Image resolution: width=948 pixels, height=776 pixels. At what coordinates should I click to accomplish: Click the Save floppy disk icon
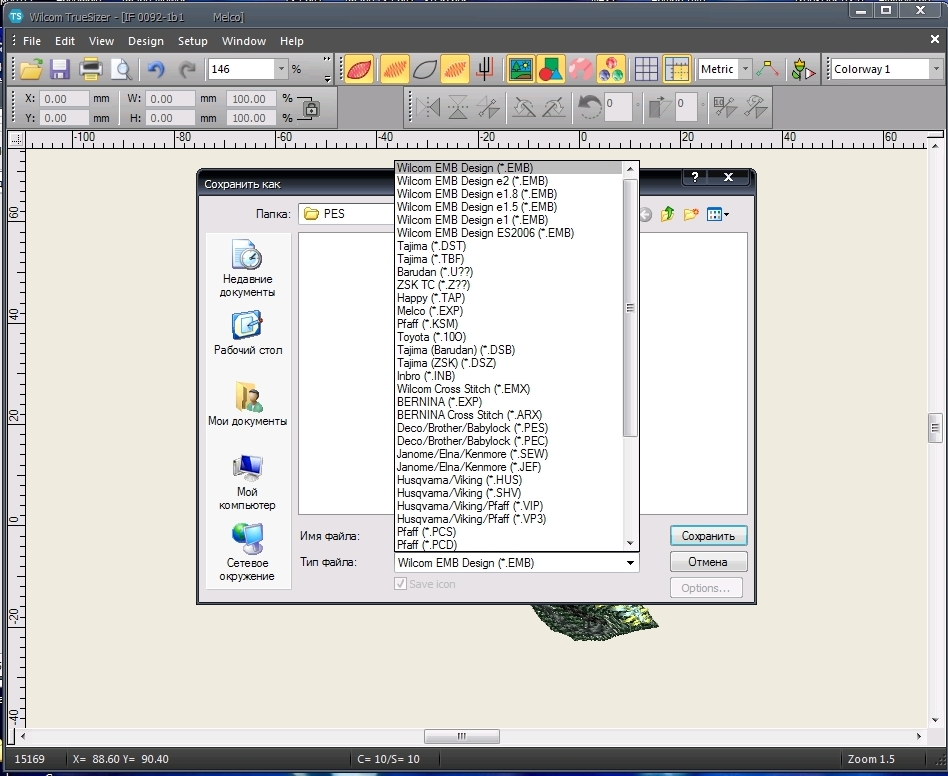(60, 69)
